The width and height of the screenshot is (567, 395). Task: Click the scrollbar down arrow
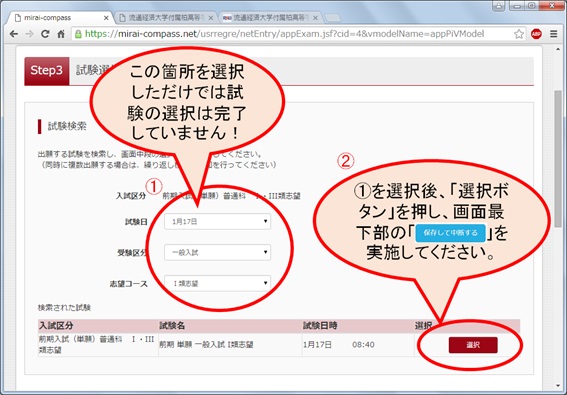point(559,386)
